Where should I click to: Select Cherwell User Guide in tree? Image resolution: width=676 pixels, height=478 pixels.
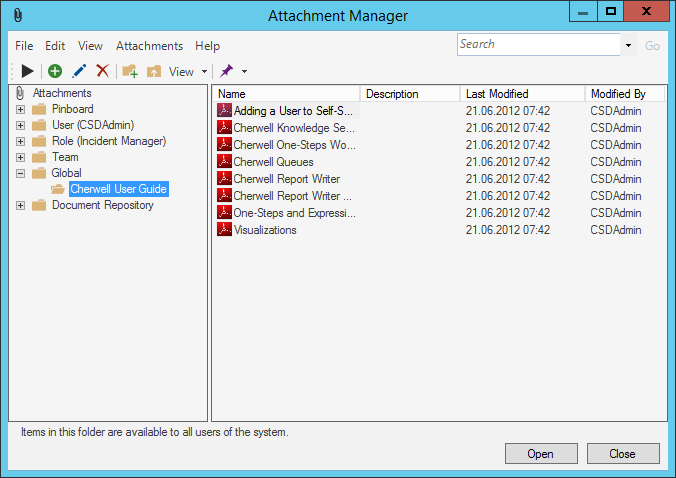click(119, 189)
